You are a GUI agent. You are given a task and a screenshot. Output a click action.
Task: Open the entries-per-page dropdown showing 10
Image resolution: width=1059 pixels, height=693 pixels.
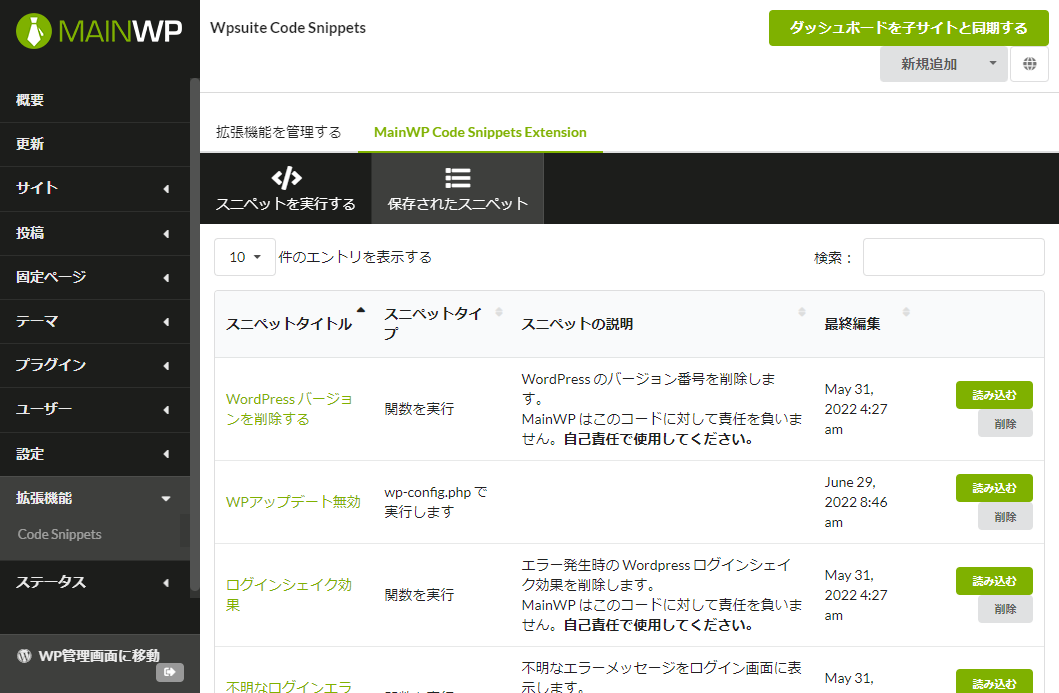(x=244, y=257)
